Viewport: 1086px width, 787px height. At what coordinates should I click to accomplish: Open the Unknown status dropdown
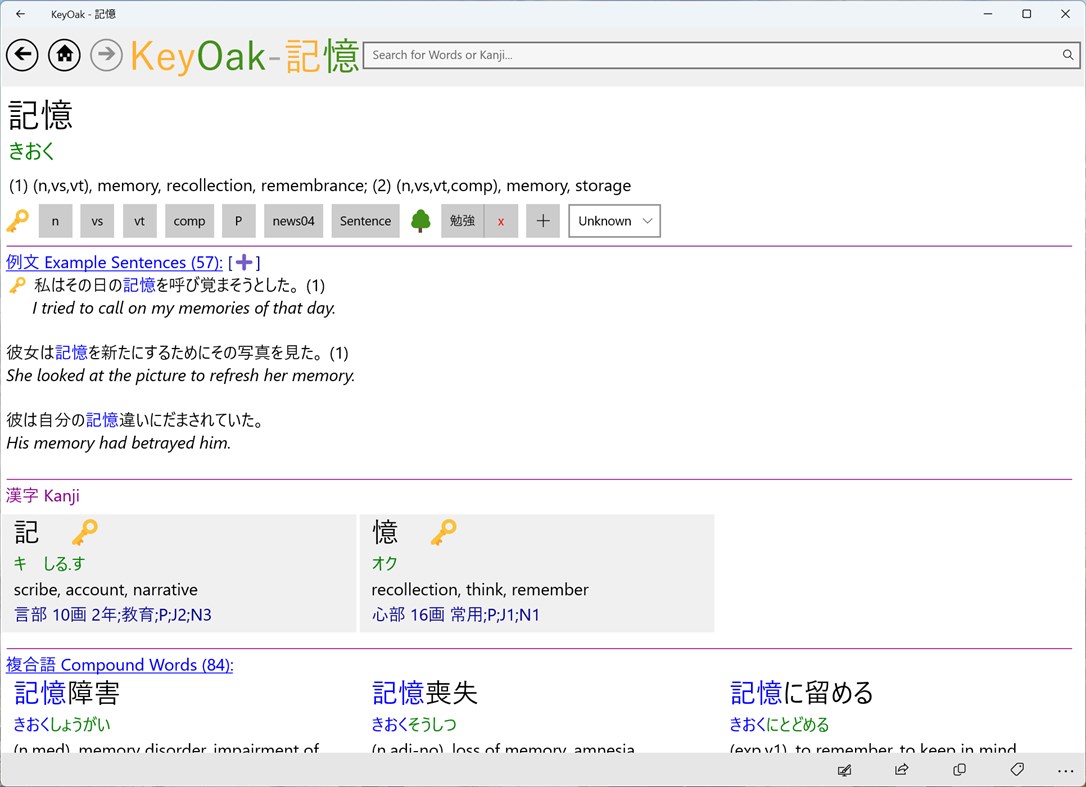(614, 220)
